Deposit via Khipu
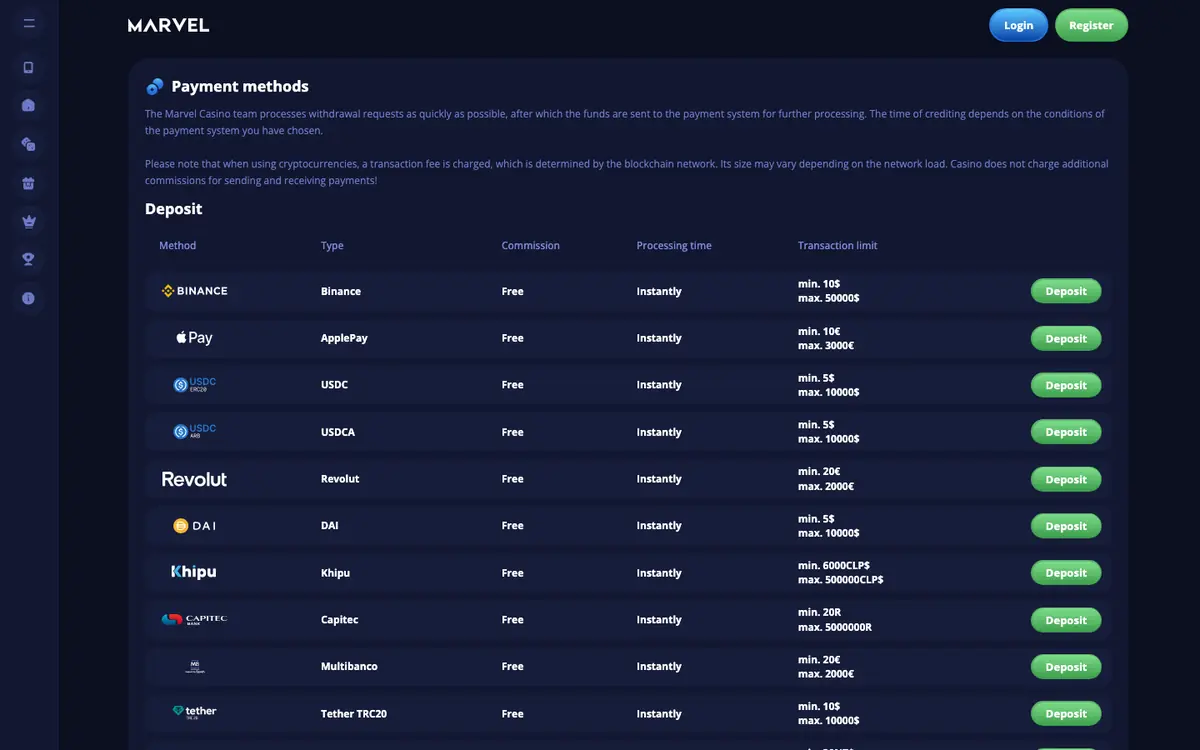The height and width of the screenshot is (750, 1200). tap(1066, 573)
